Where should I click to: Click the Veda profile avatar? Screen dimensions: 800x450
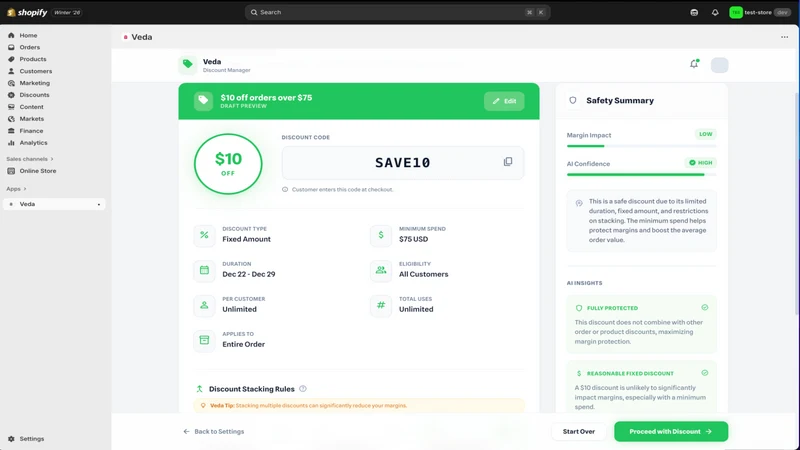[x=719, y=65]
